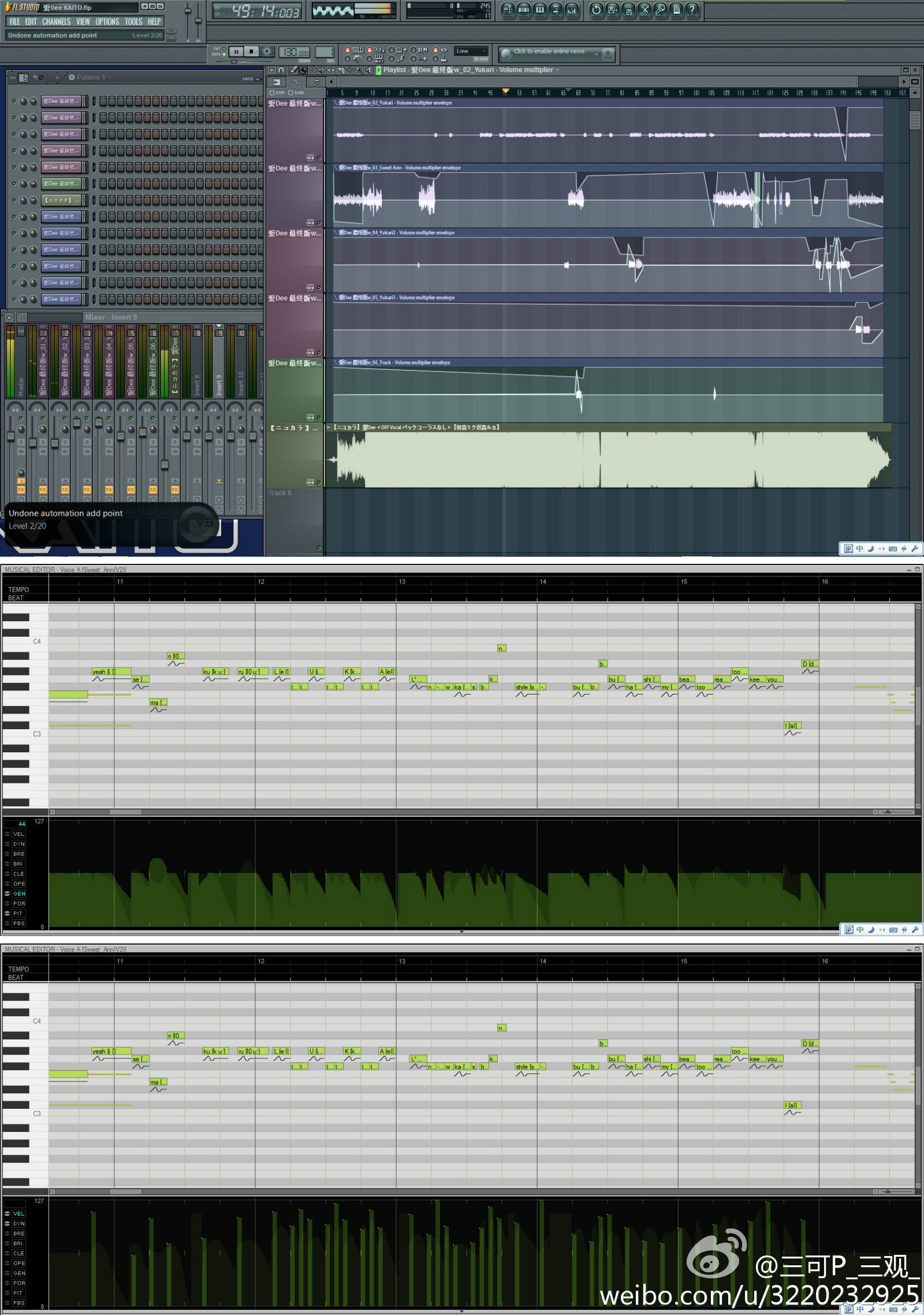This screenshot has height=1315, width=924.
Task: Select the Zoom tool in Playlist toolbar
Action: click(x=359, y=70)
